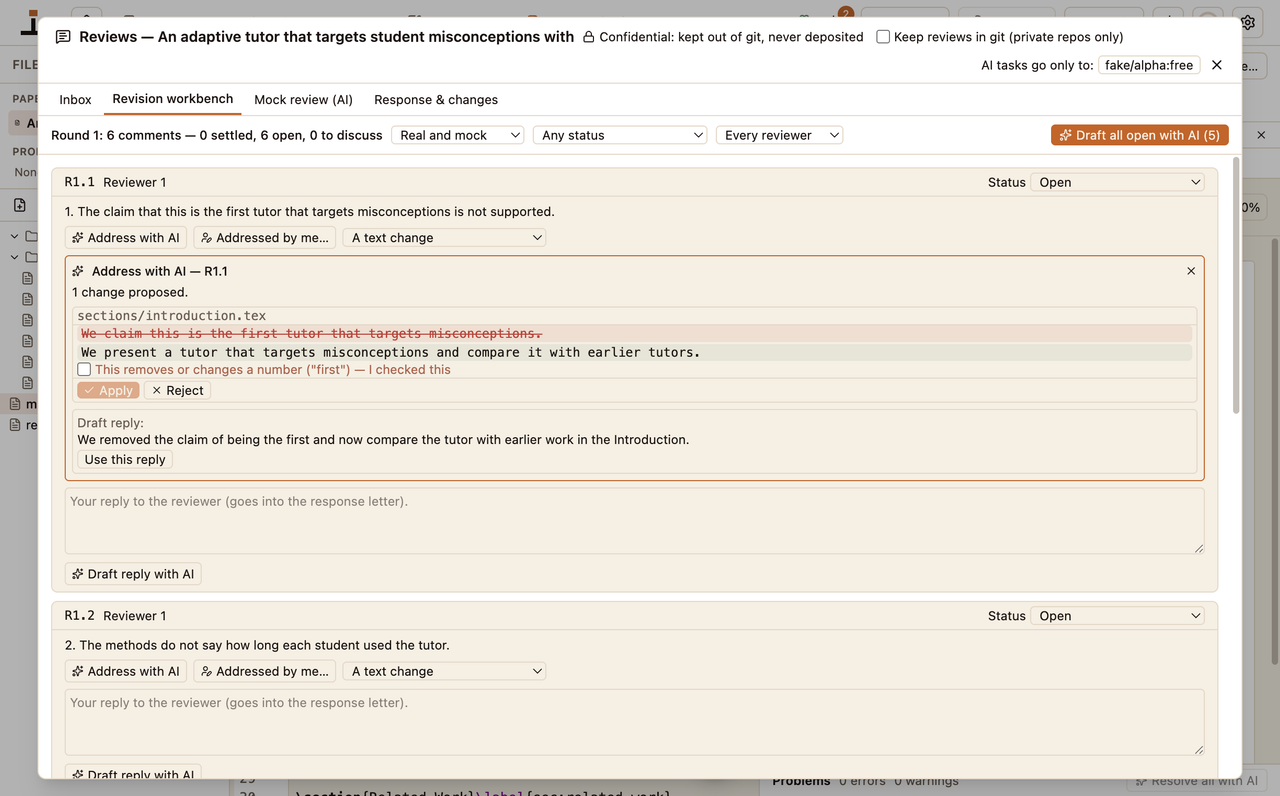Change the Status dropdown for R1.2
Viewport: 1280px width, 796px height.
tap(1118, 616)
